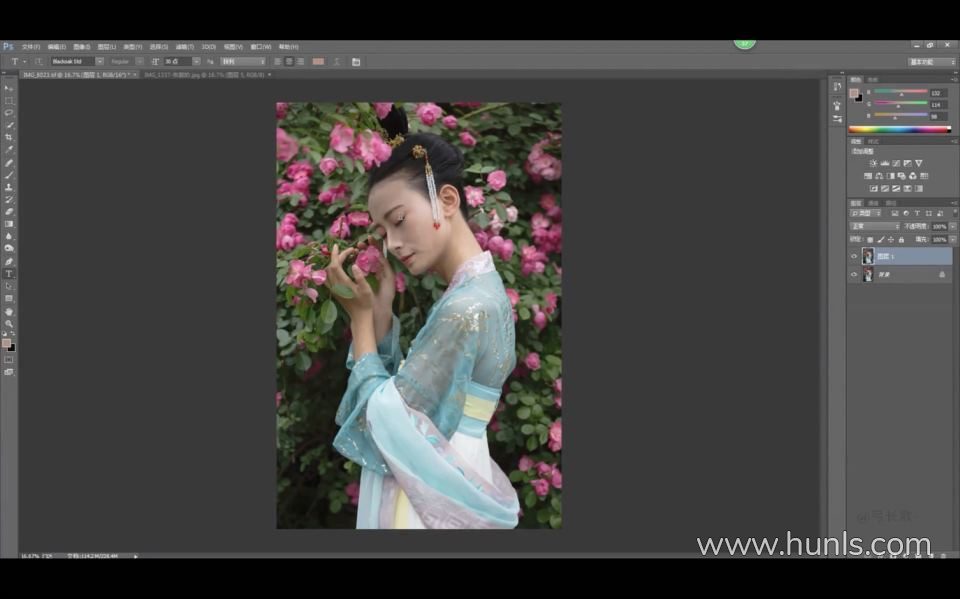Add a Brightness/Contrast adjustment
Viewport: 960px width, 599px height.
[x=873, y=164]
